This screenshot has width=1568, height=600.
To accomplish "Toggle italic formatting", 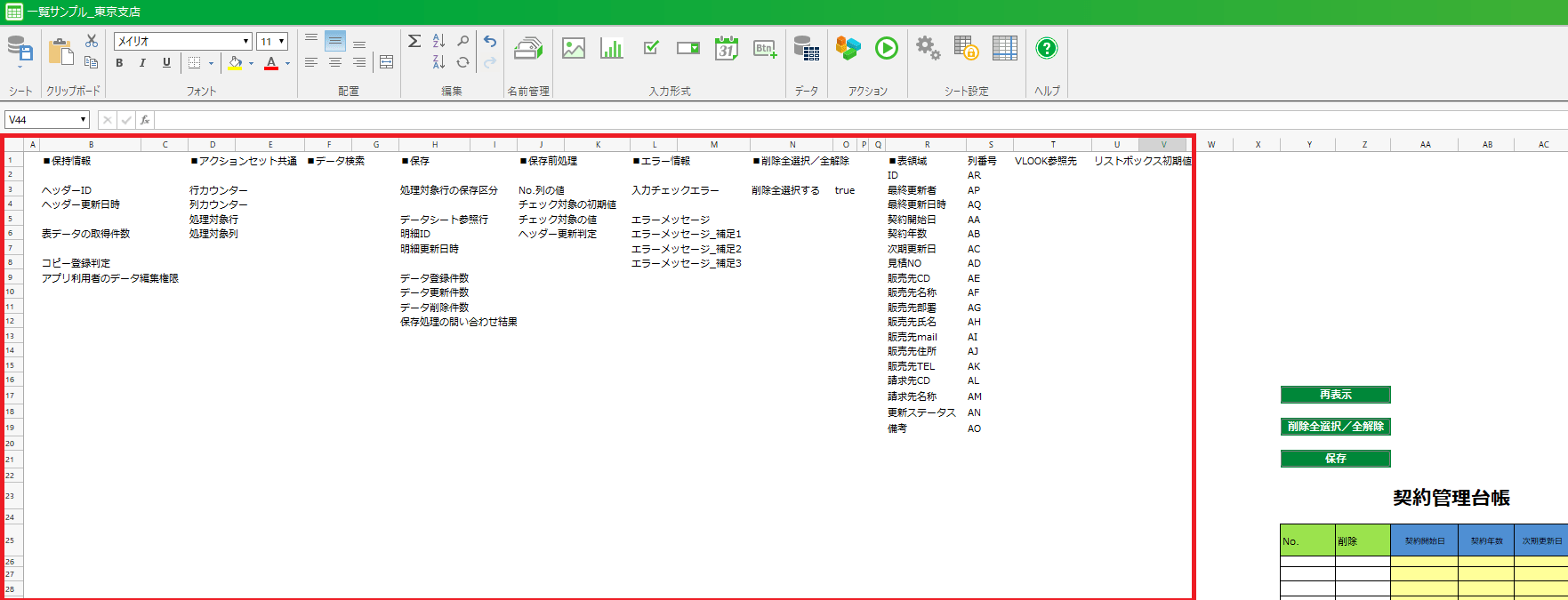I will point(142,63).
